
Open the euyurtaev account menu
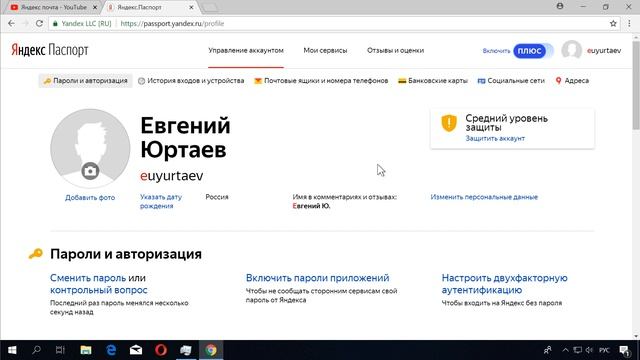click(x=604, y=51)
